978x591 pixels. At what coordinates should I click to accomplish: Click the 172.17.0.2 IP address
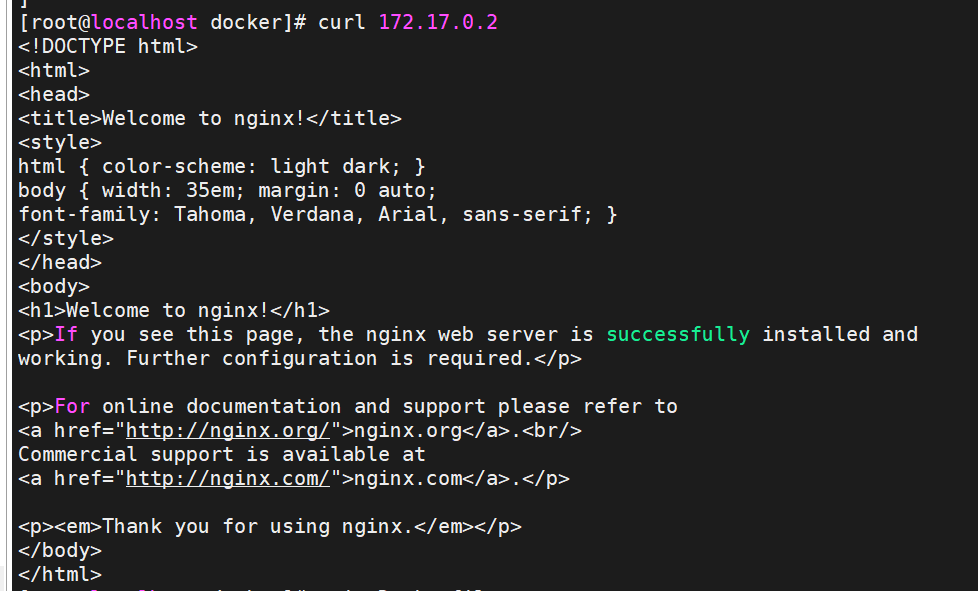coord(438,22)
